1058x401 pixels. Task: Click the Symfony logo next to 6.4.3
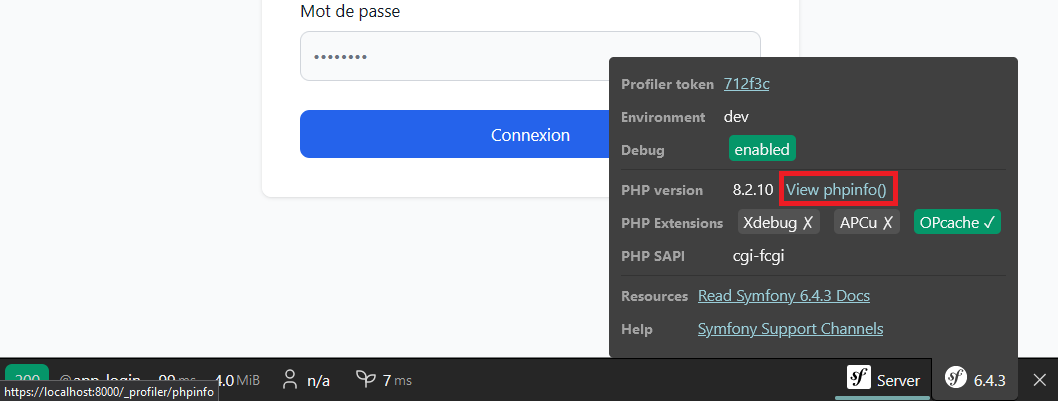point(957,379)
